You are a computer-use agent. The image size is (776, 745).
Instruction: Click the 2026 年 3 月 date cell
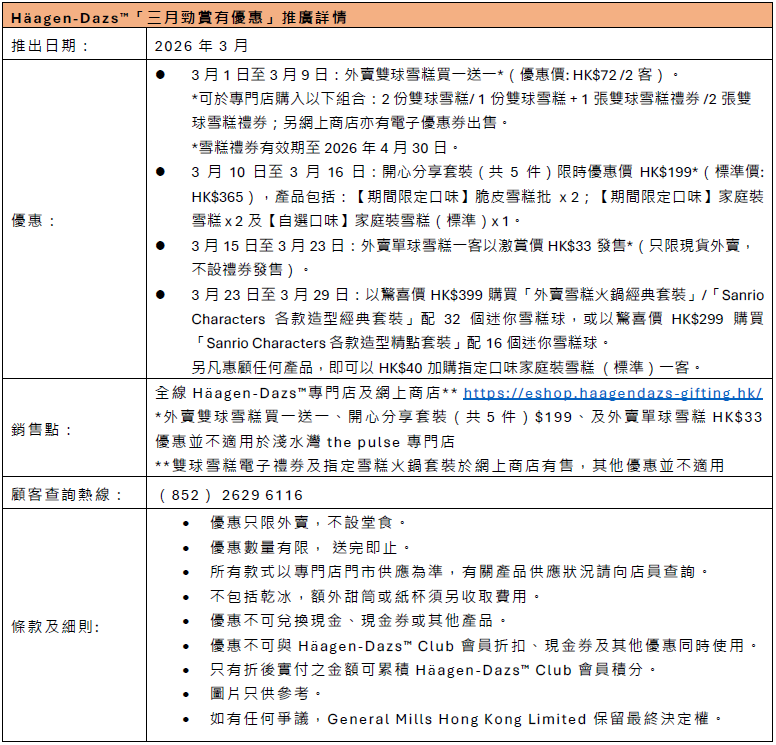click(204, 46)
